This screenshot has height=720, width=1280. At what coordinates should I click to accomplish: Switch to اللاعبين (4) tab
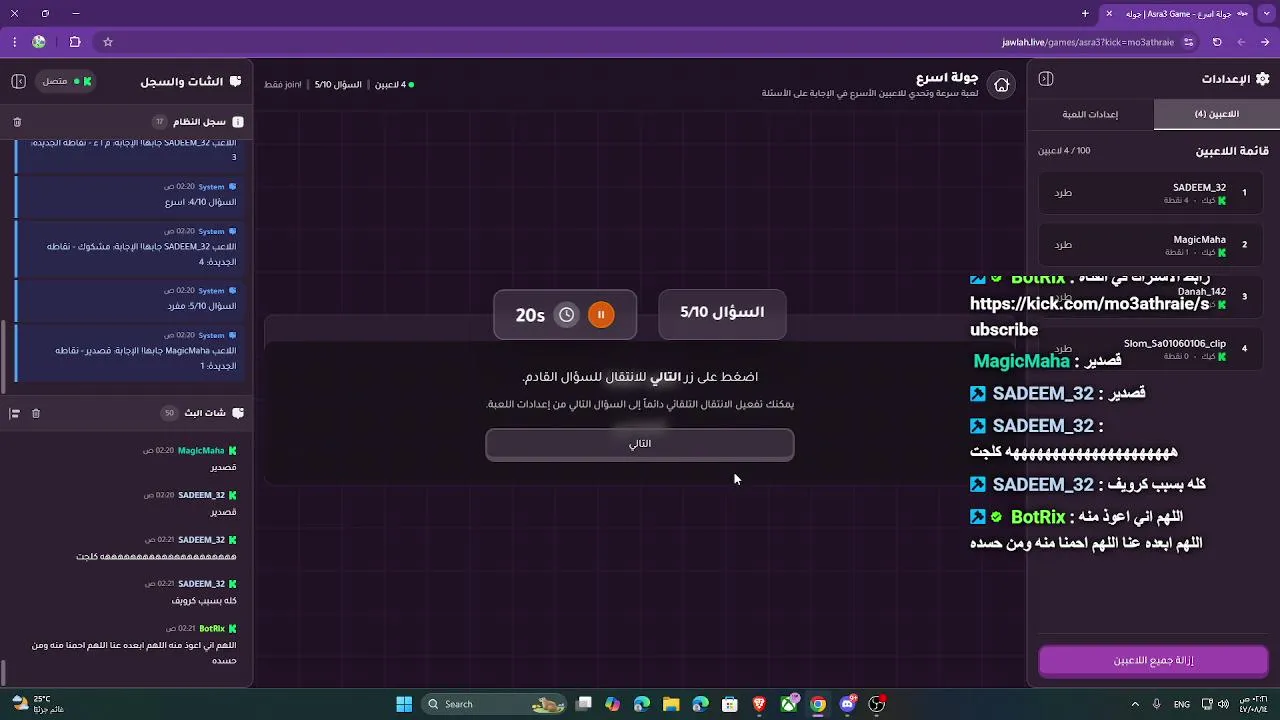coord(1217,114)
